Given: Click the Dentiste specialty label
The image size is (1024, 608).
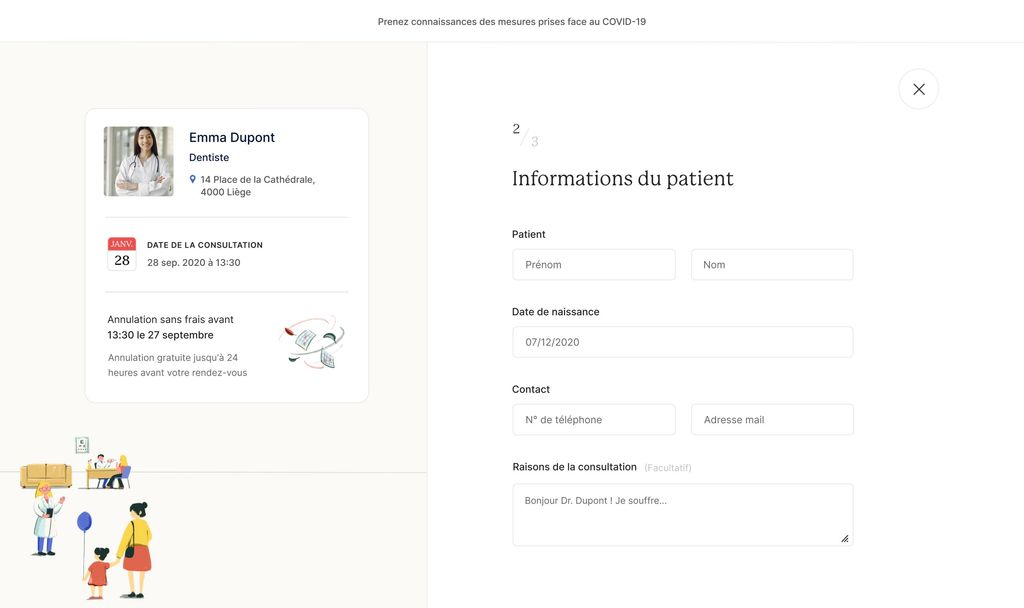Looking at the screenshot, I should tap(209, 157).
